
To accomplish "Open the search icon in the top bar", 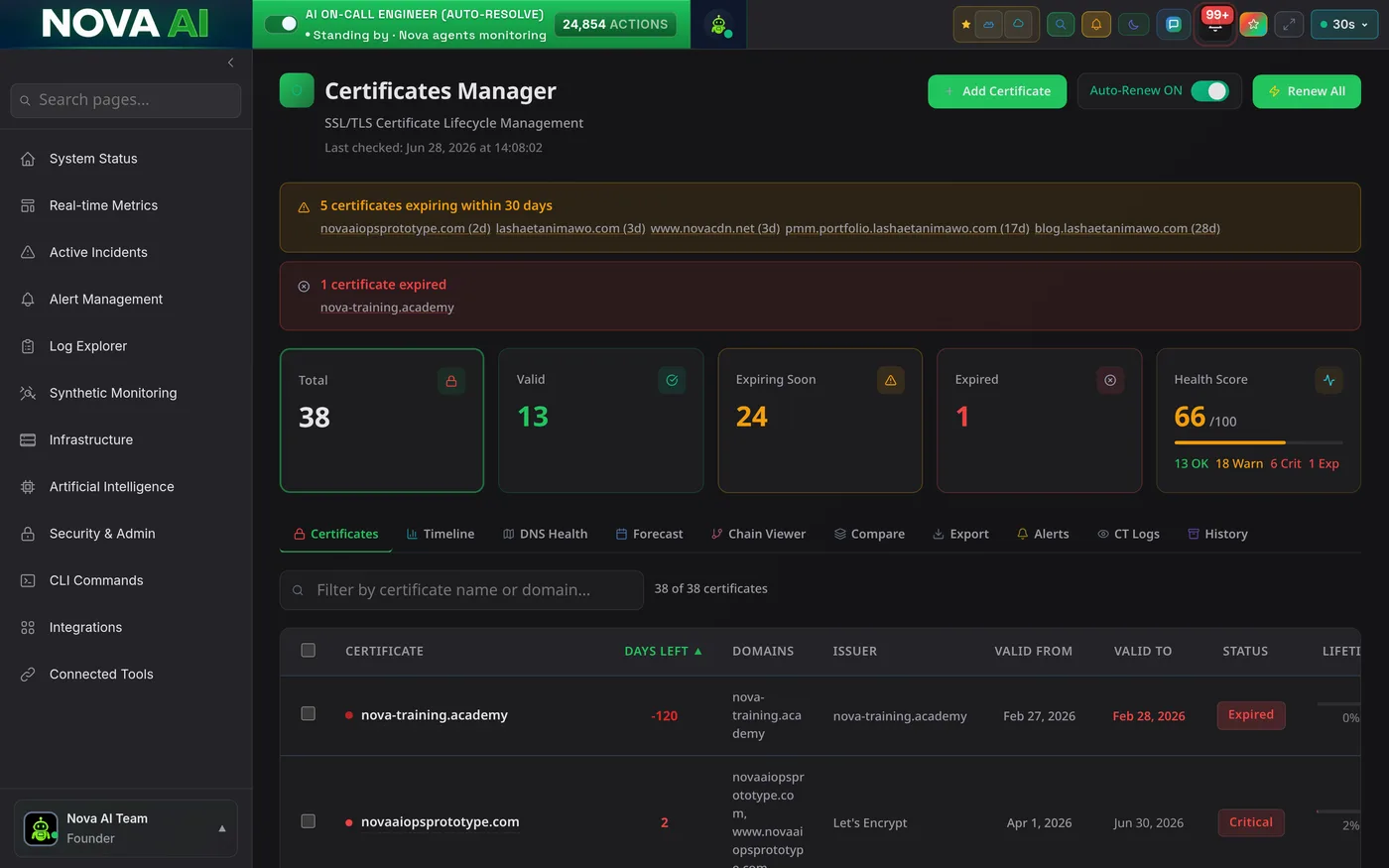I will coord(1061,25).
